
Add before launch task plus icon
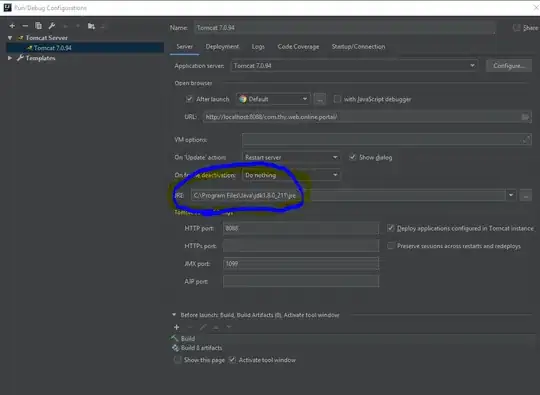[177, 327]
